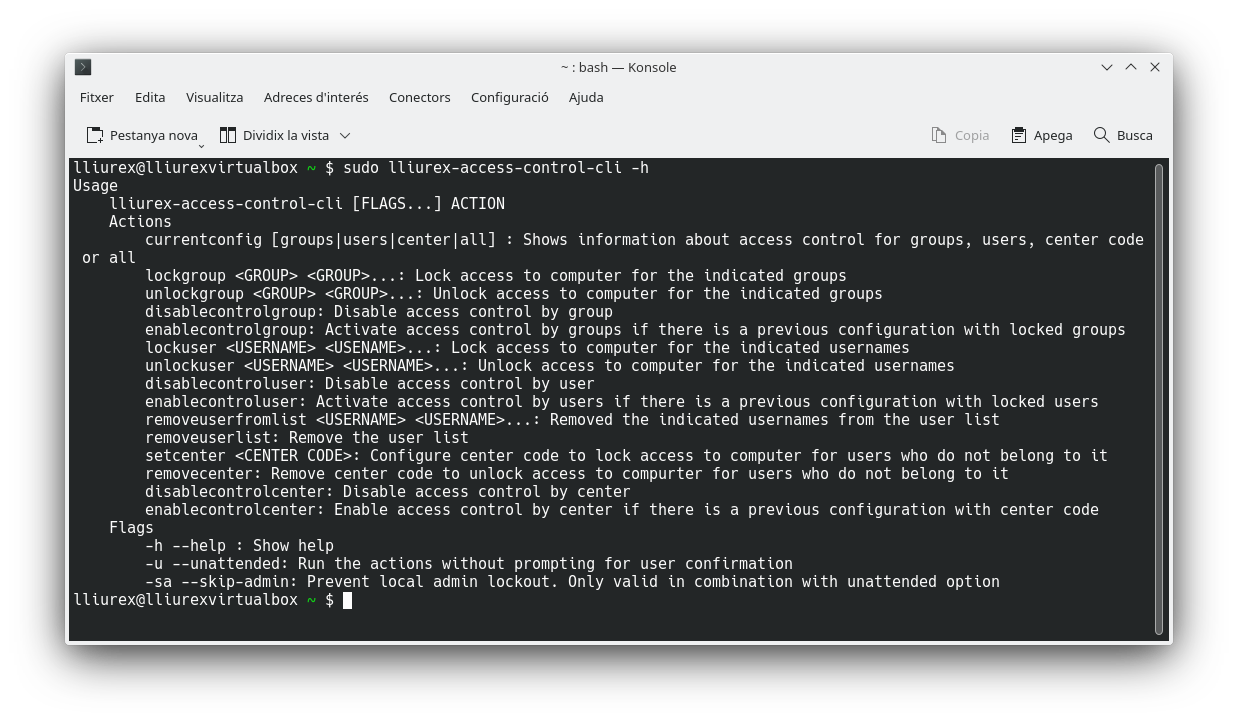Open the Ajuda menu
This screenshot has height=722, width=1238.
(586, 97)
